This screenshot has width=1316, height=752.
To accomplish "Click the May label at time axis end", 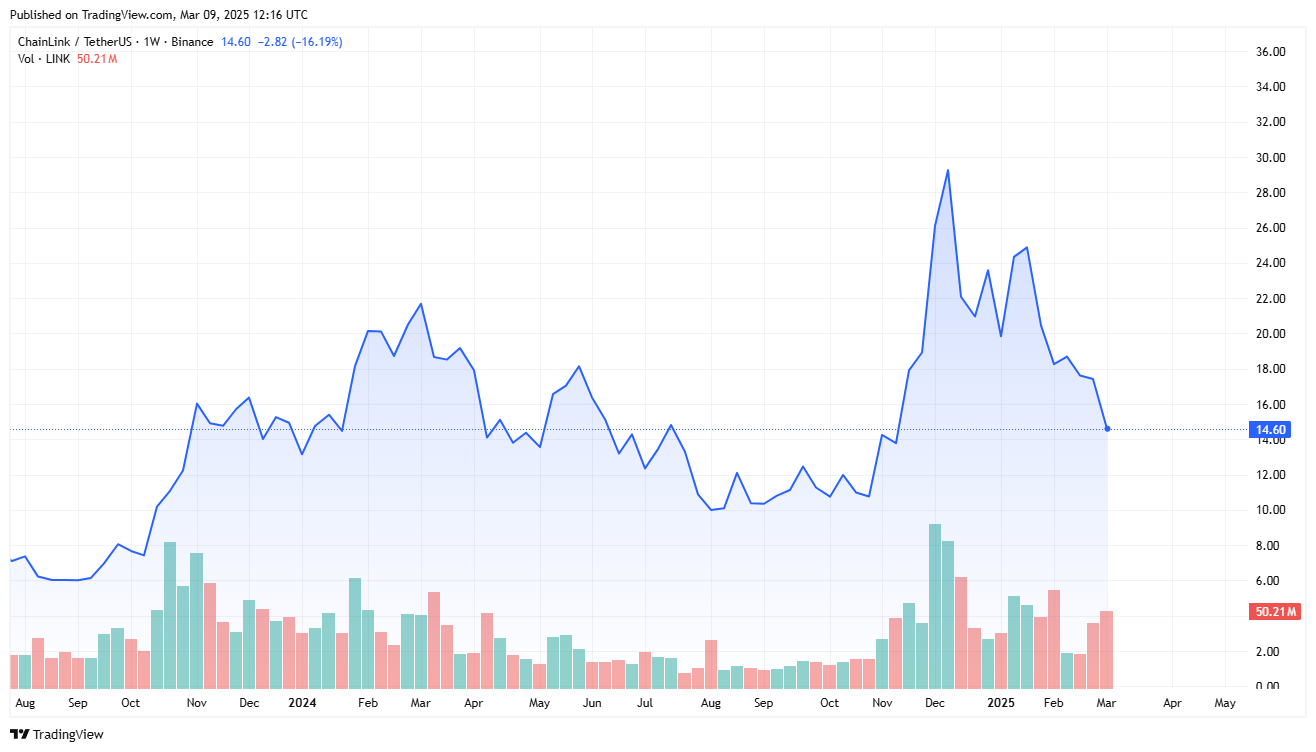I will (1225, 703).
